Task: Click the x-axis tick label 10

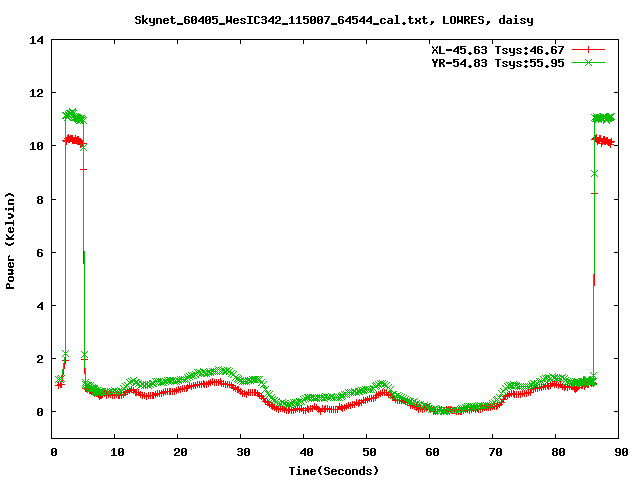Action: pyautogui.click(x=118, y=452)
